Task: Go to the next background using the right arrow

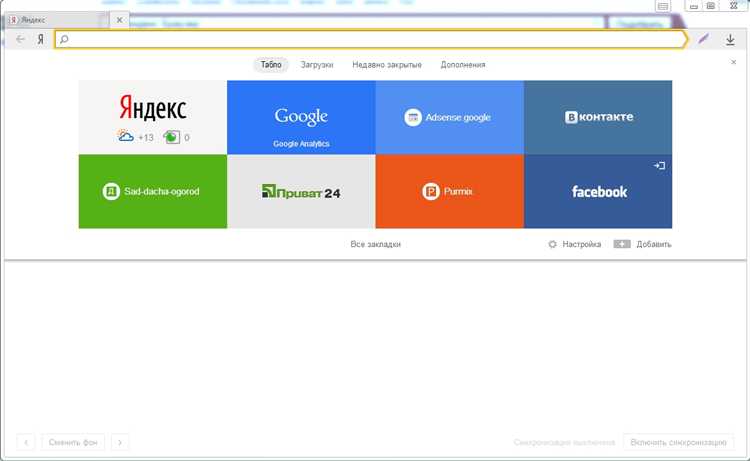Action: click(120, 442)
